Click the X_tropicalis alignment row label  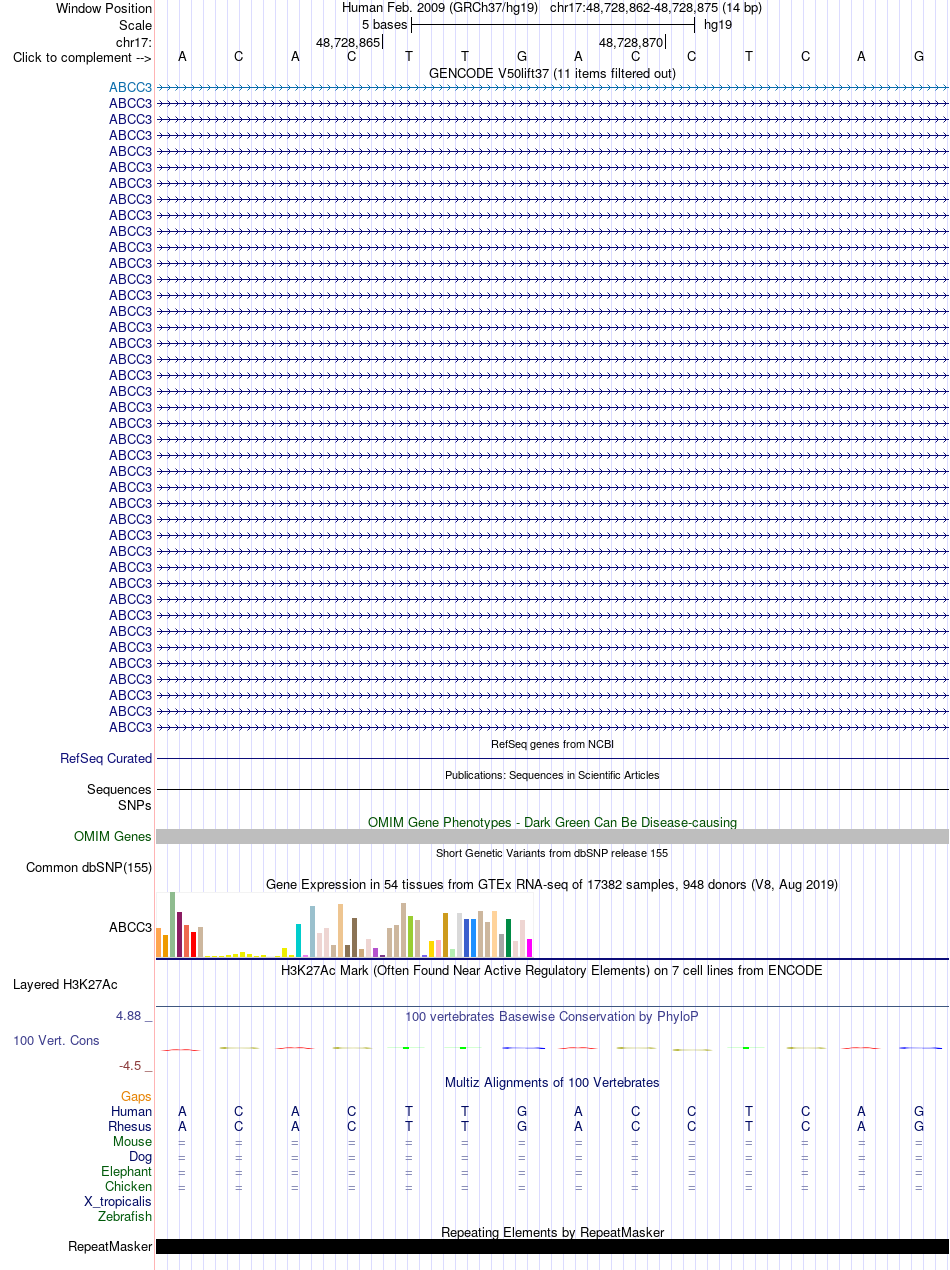[x=118, y=1201]
